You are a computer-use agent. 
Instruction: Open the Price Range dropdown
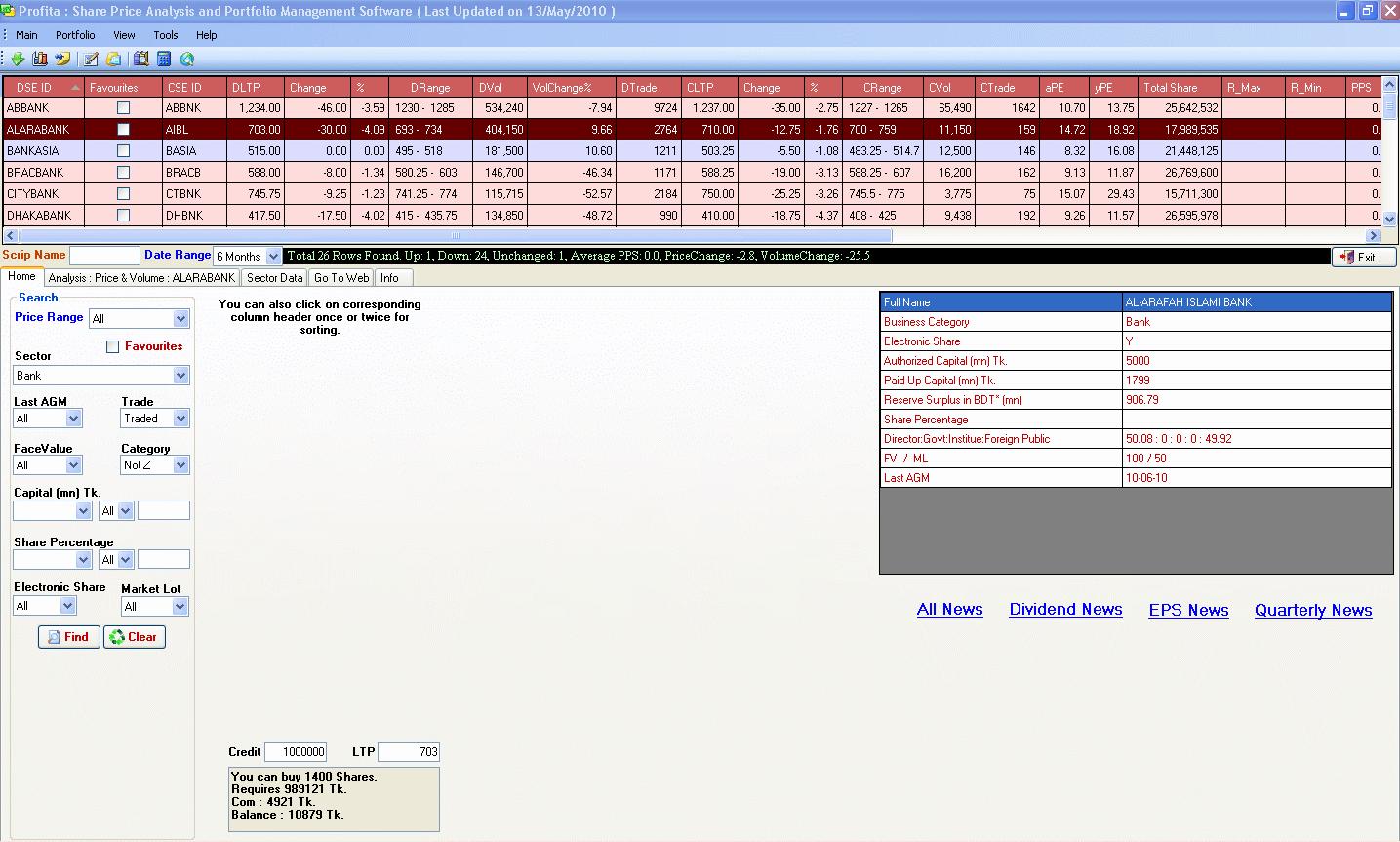point(180,319)
